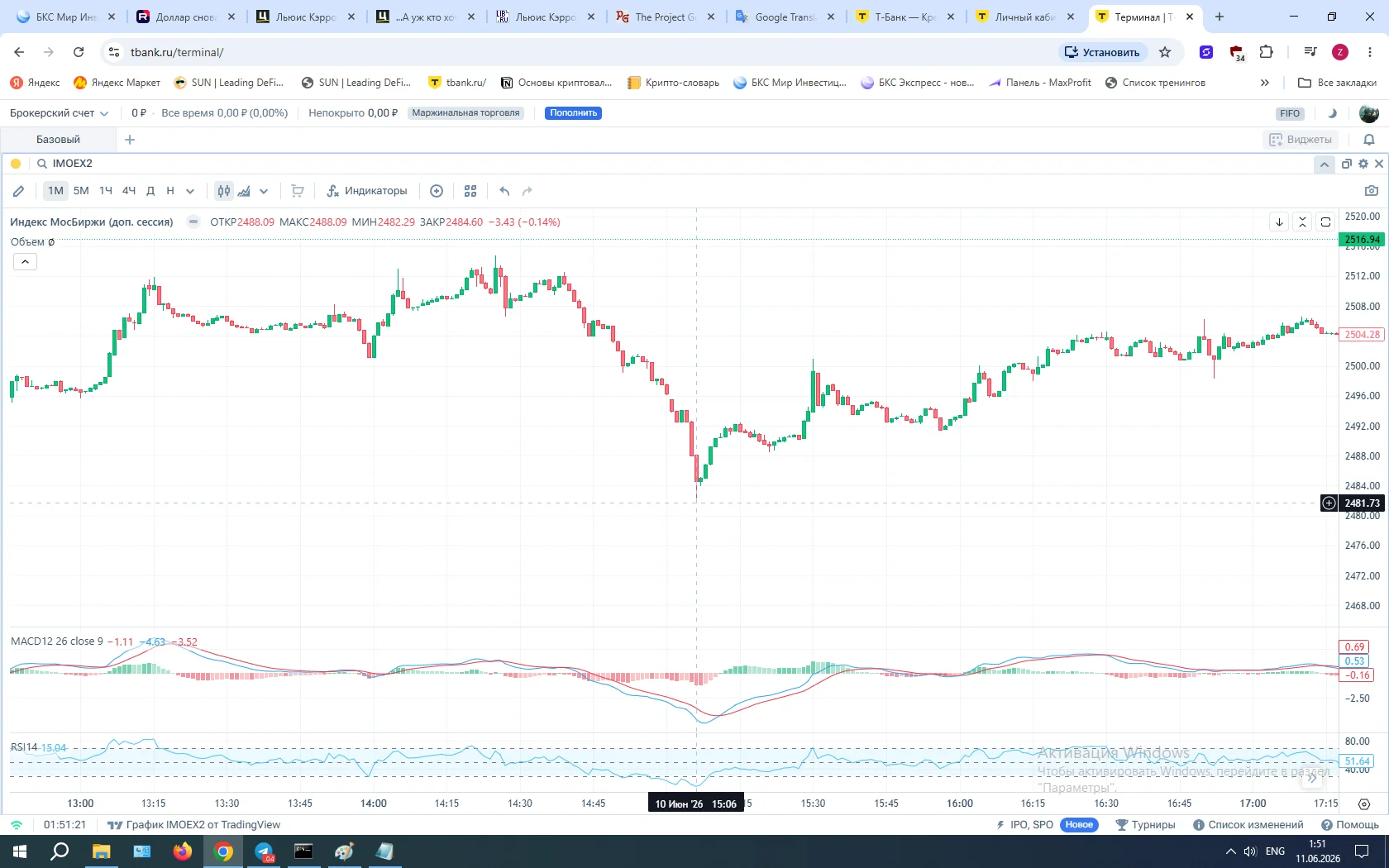Add a new workspace tab
Viewport: 1389px width, 868px height.
point(130,140)
